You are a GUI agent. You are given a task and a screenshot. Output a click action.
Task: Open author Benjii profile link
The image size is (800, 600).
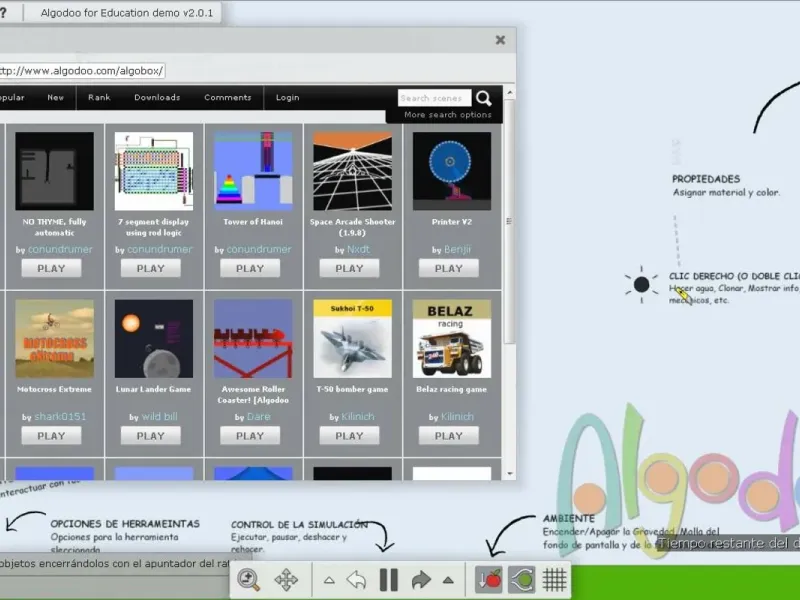[457, 249]
